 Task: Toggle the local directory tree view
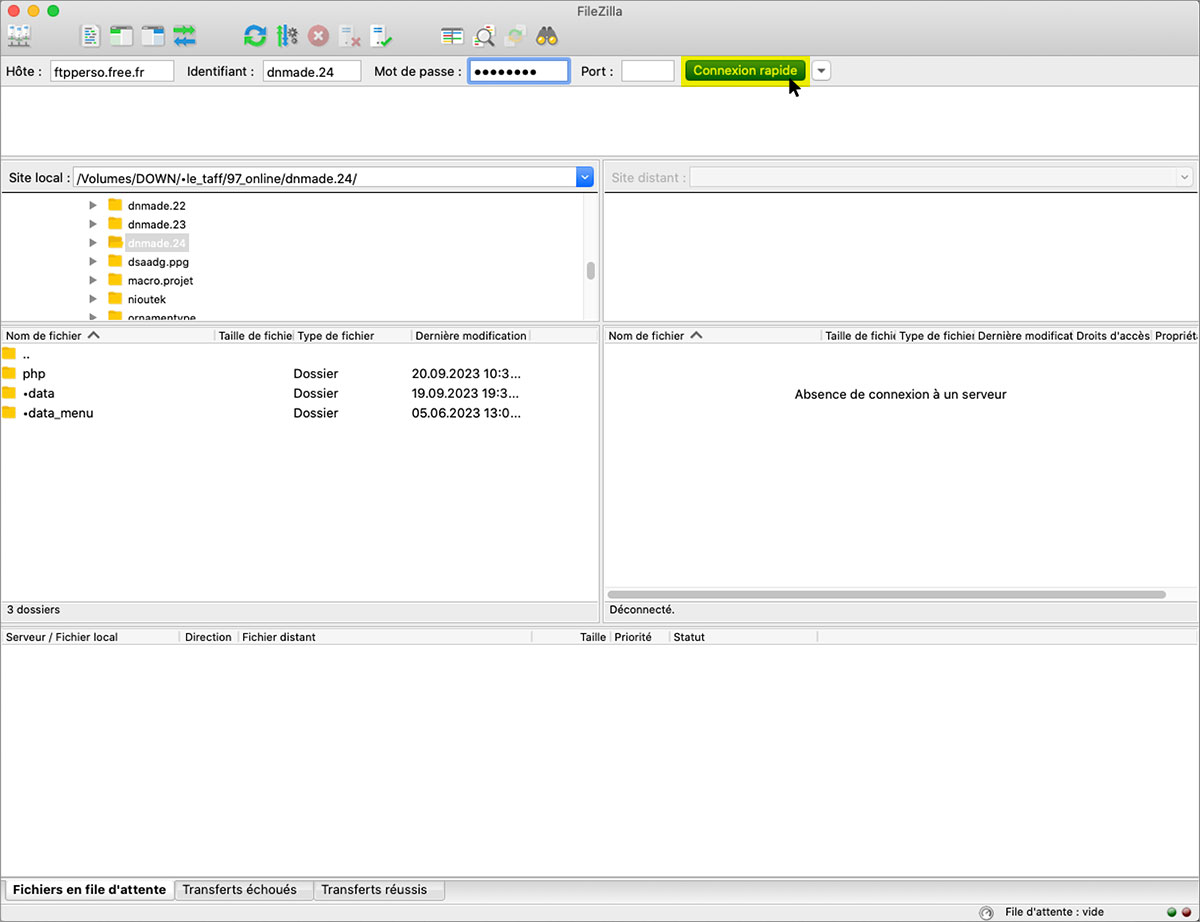(x=122, y=36)
